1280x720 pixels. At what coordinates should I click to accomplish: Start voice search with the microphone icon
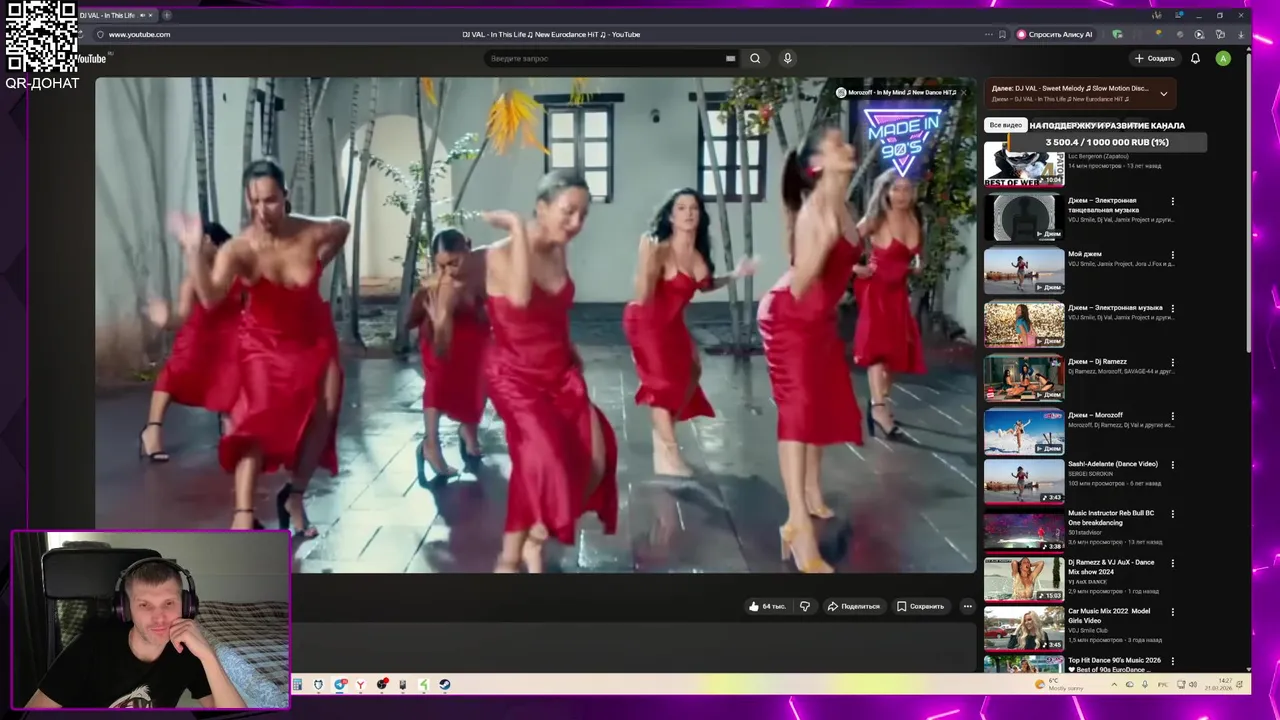click(x=788, y=58)
